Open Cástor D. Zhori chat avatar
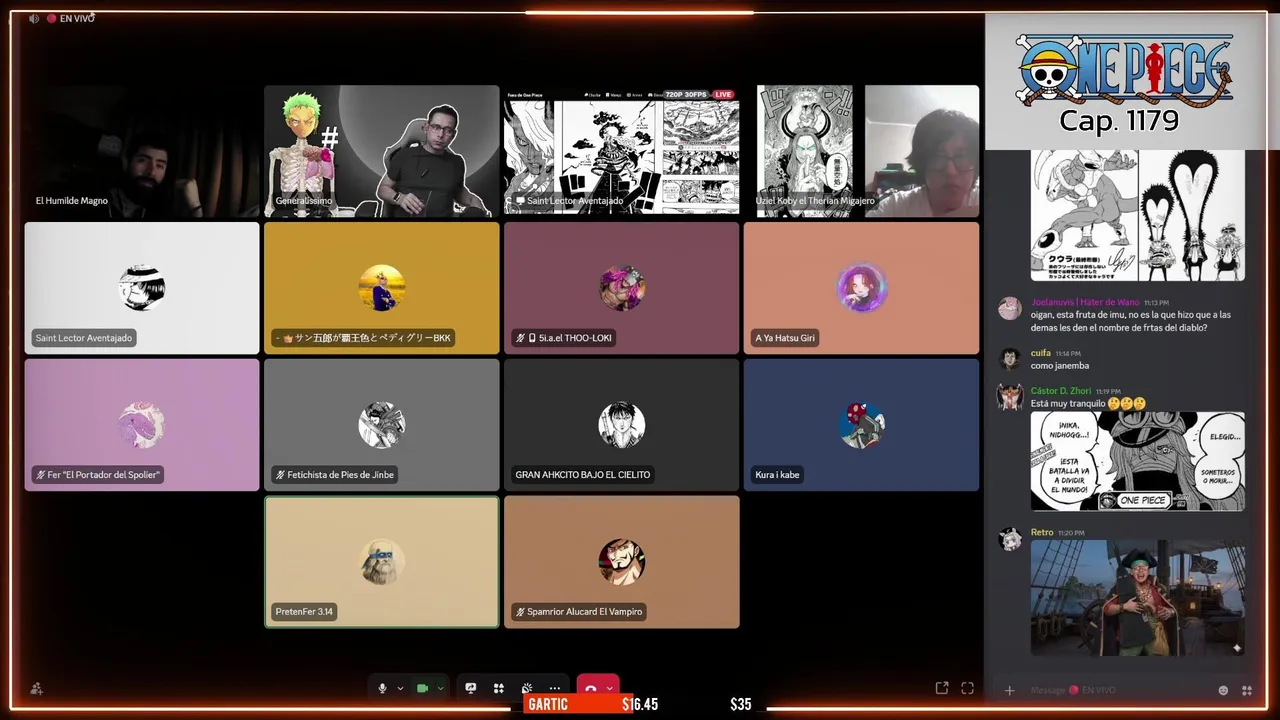This screenshot has height=720, width=1280. [x=1010, y=397]
